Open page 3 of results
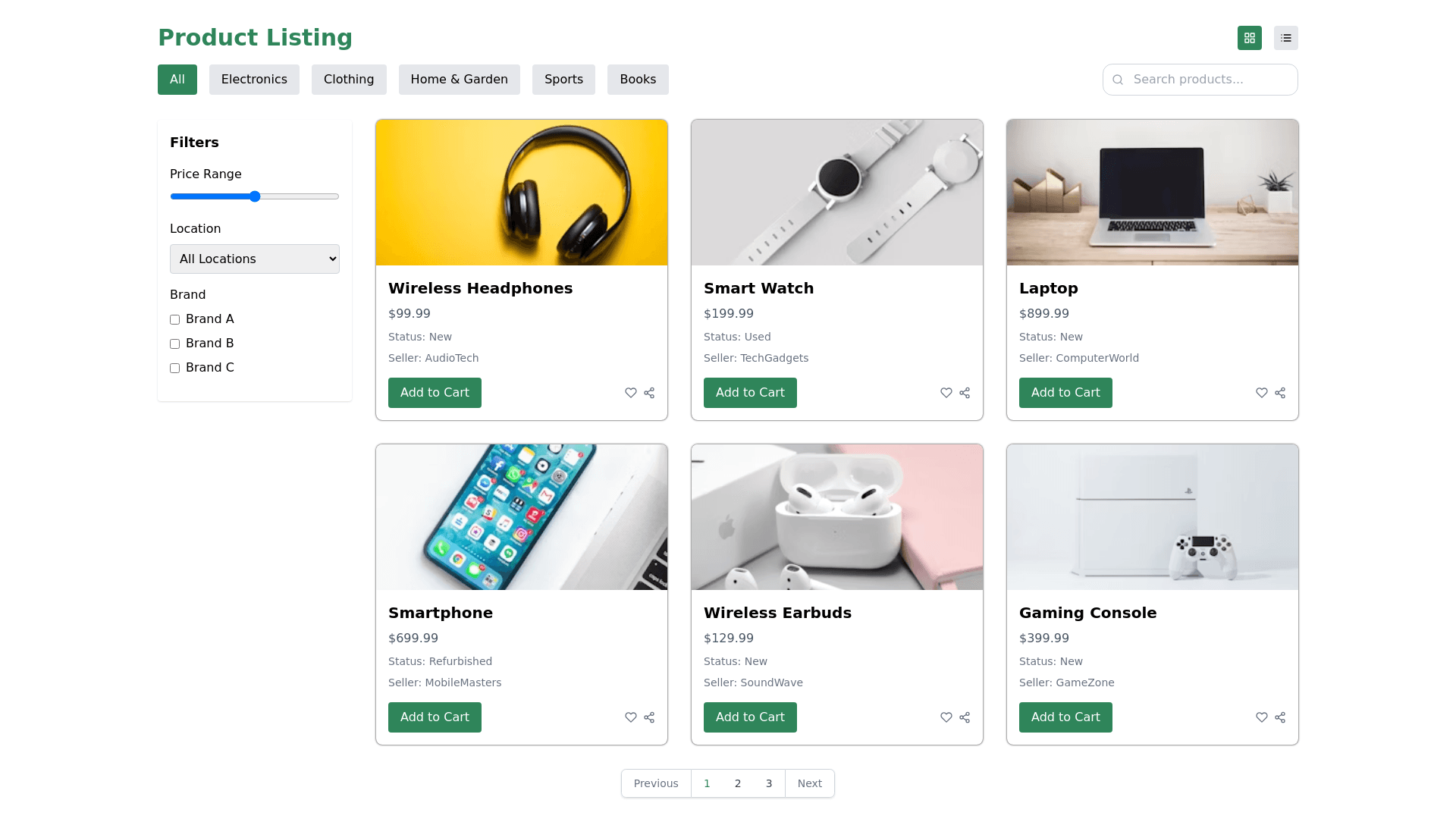 click(769, 783)
